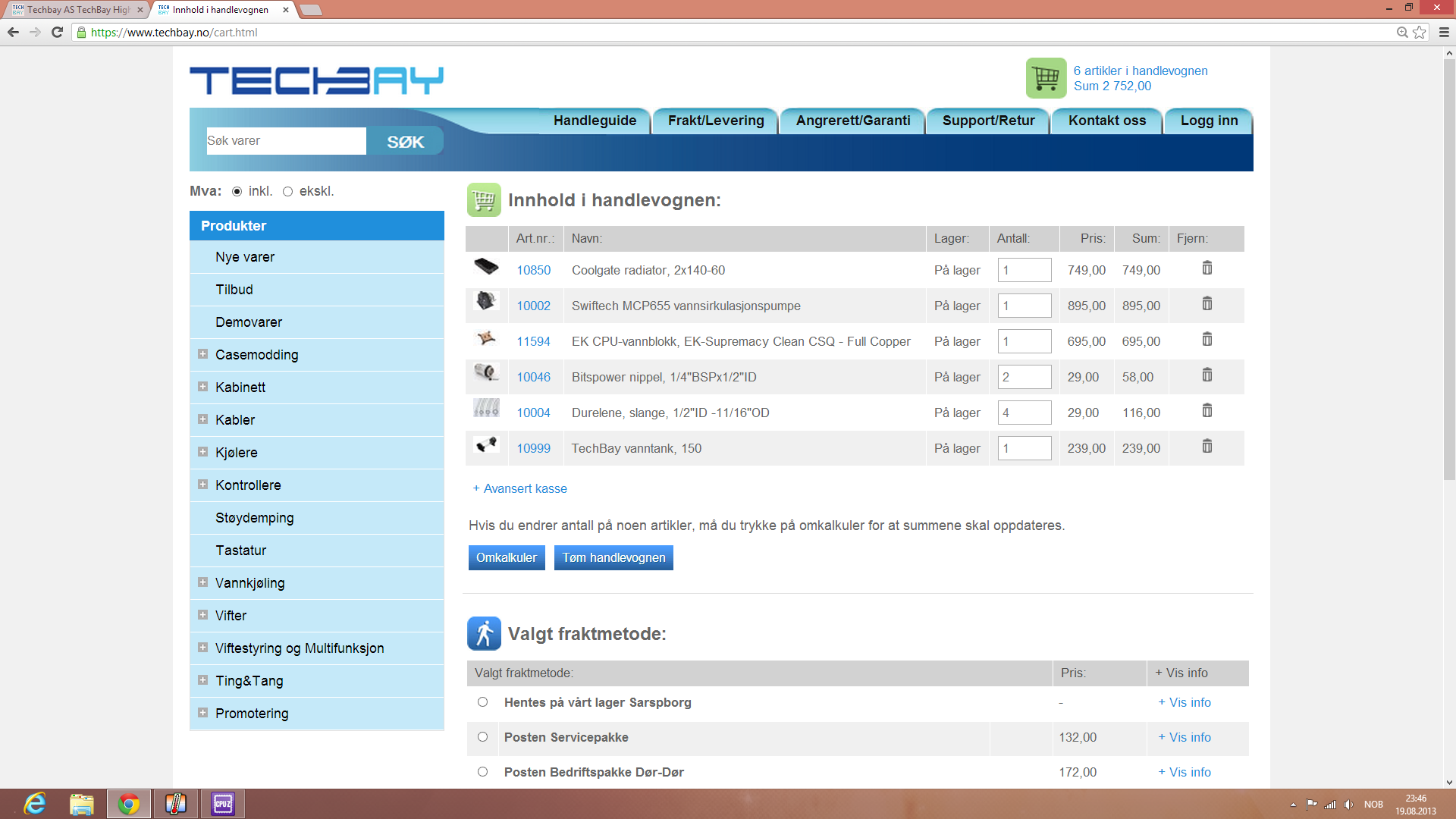
Task: Open the green shopping cart icon in header
Action: click(1046, 78)
